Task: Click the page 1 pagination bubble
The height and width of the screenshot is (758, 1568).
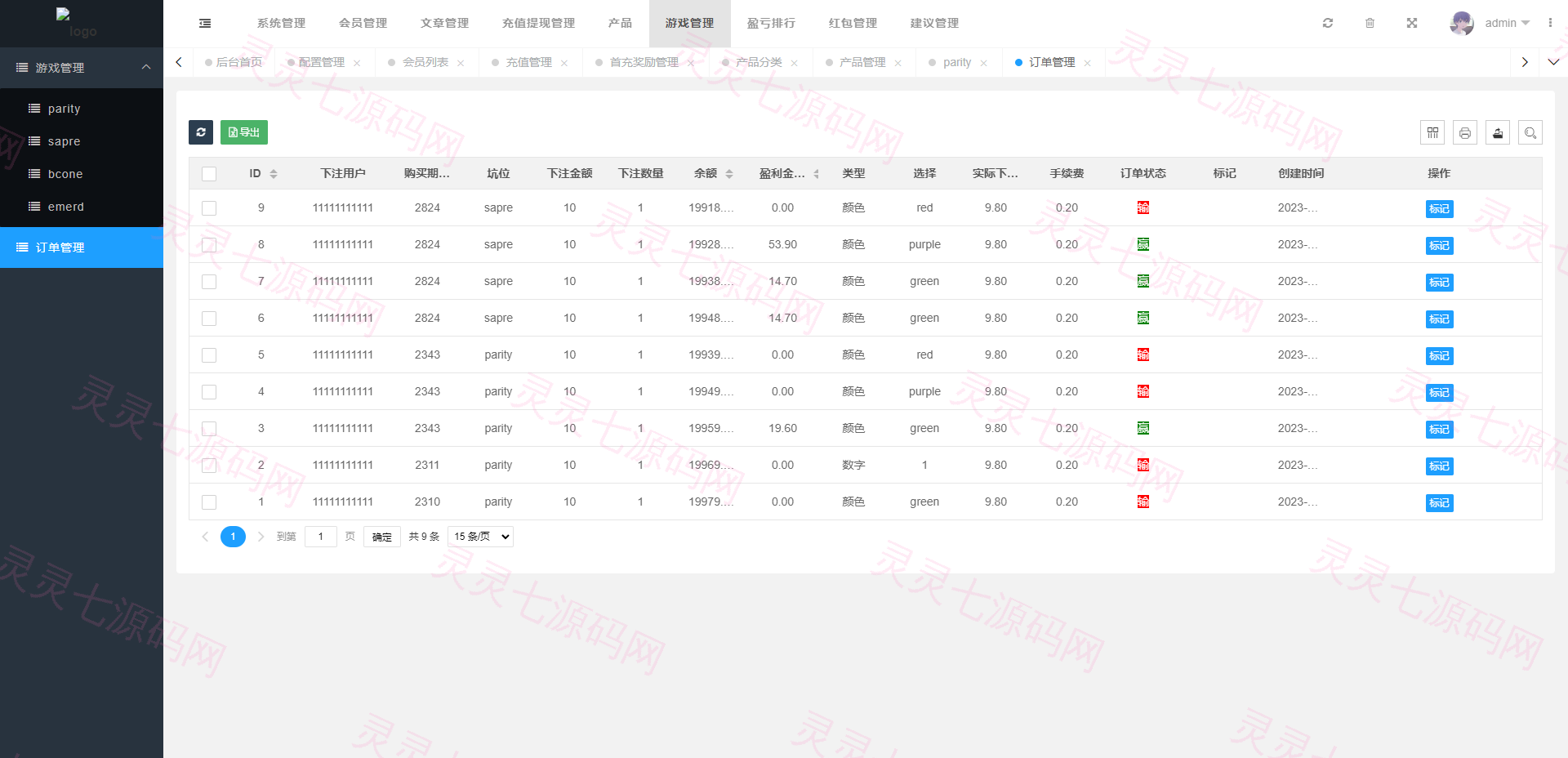Action: (233, 537)
